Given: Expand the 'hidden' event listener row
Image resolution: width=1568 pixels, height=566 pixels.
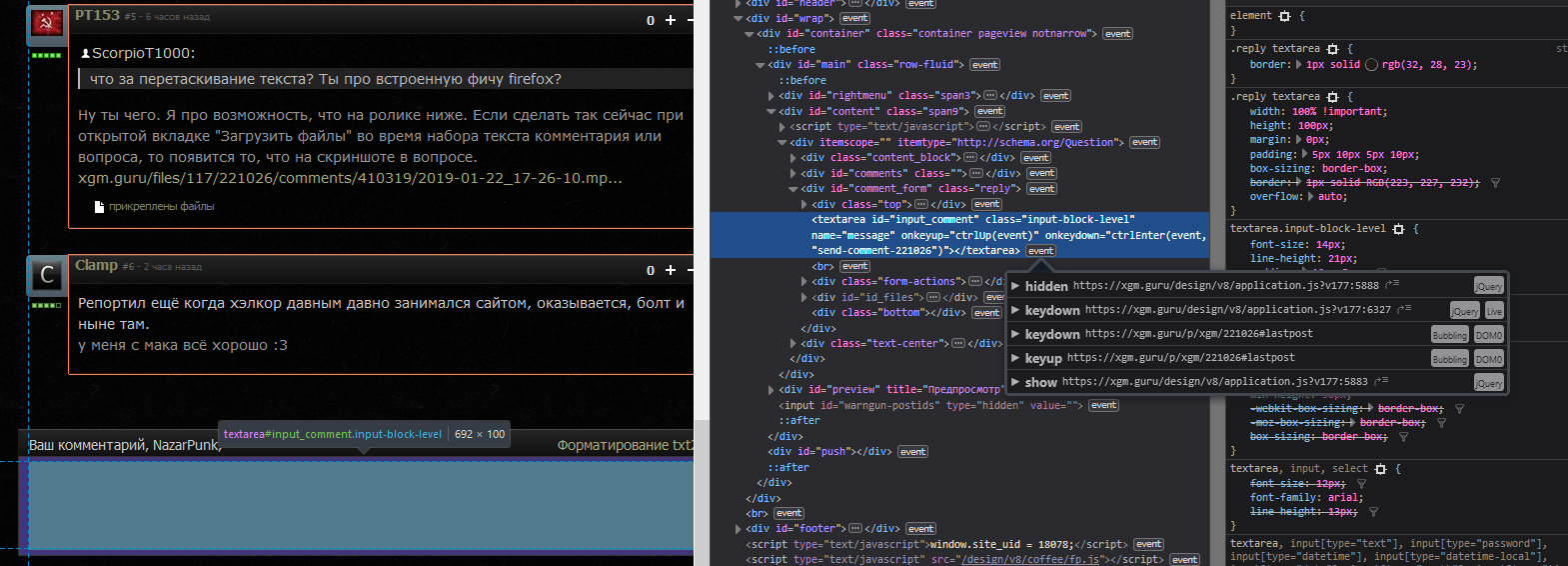Looking at the screenshot, I should (1015, 286).
